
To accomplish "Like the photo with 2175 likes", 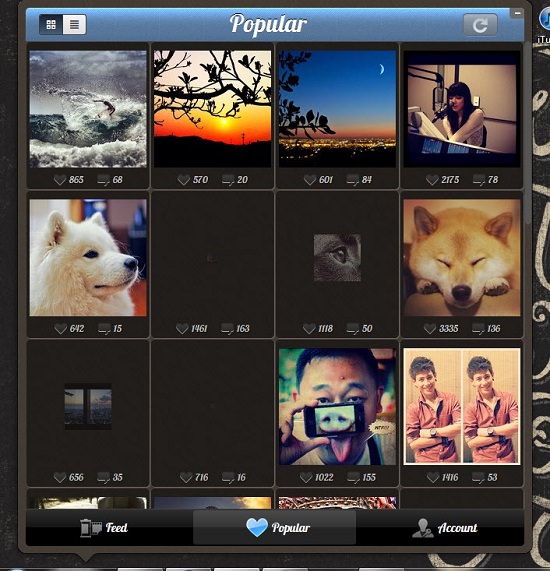I will point(432,180).
